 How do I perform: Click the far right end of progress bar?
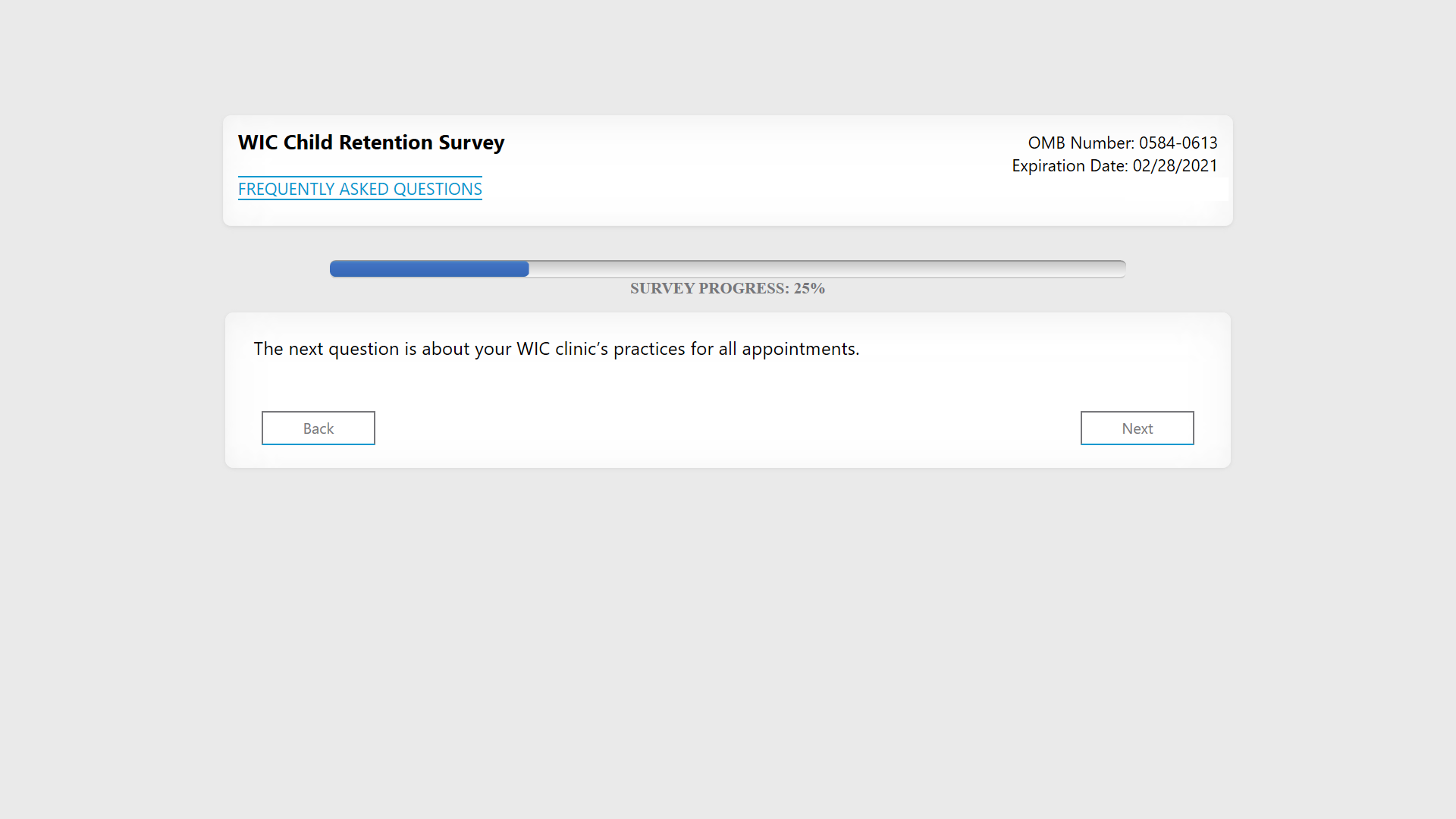click(x=1120, y=268)
